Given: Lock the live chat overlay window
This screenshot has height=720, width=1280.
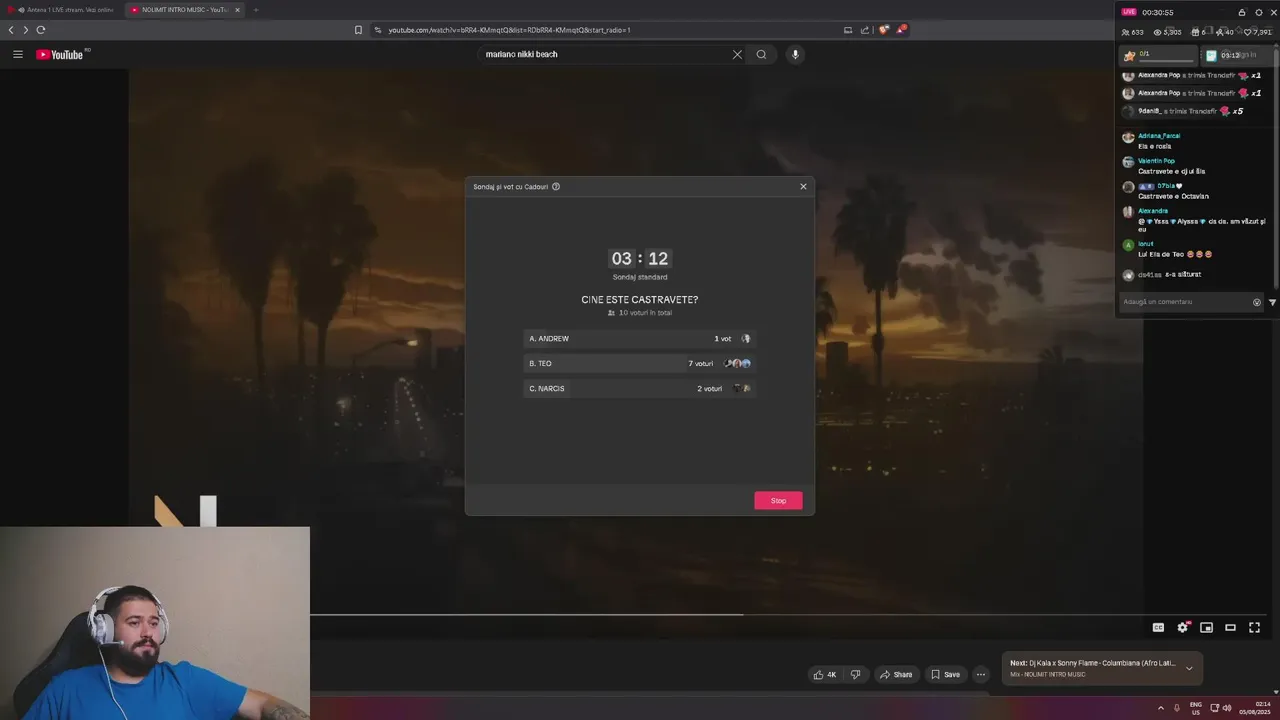Looking at the screenshot, I should click(x=1242, y=12).
